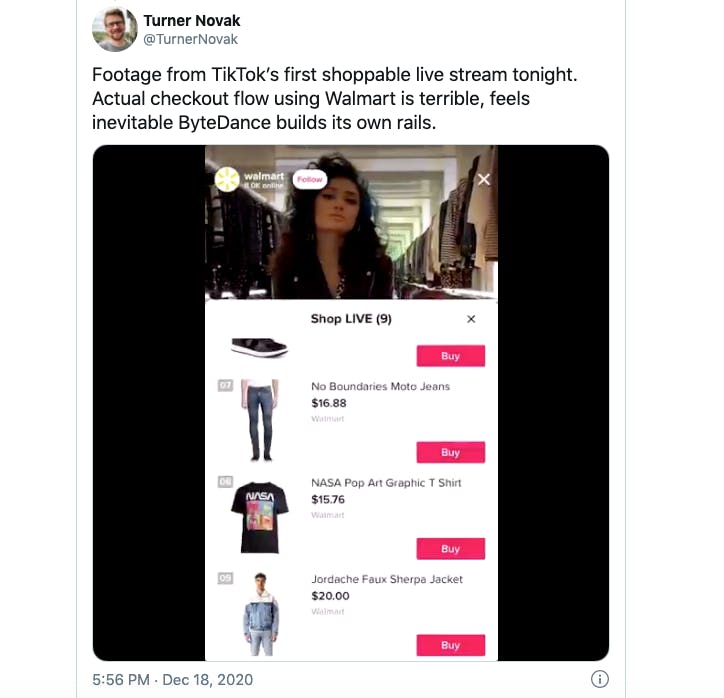724x698 pixels.
Task: Select the black sneaker product thumbnail
Action: tap(259, 348)
